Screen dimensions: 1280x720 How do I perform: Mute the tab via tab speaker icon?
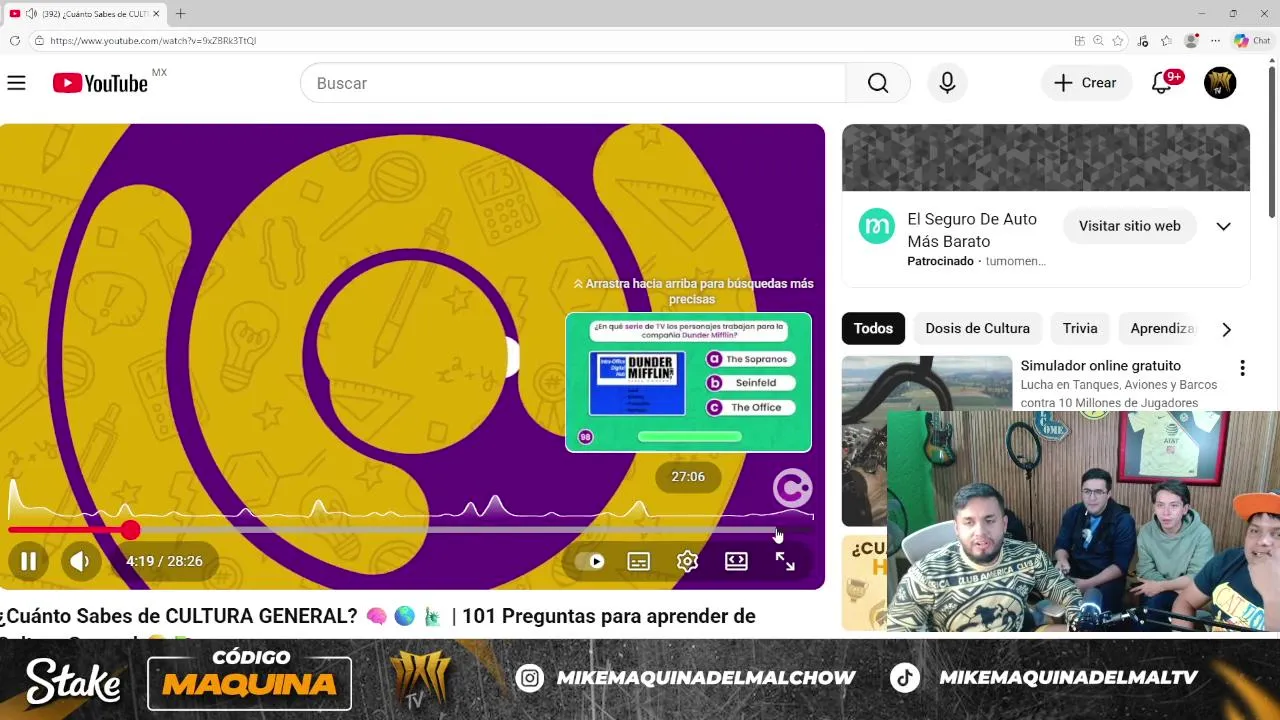tap(31, 14)
